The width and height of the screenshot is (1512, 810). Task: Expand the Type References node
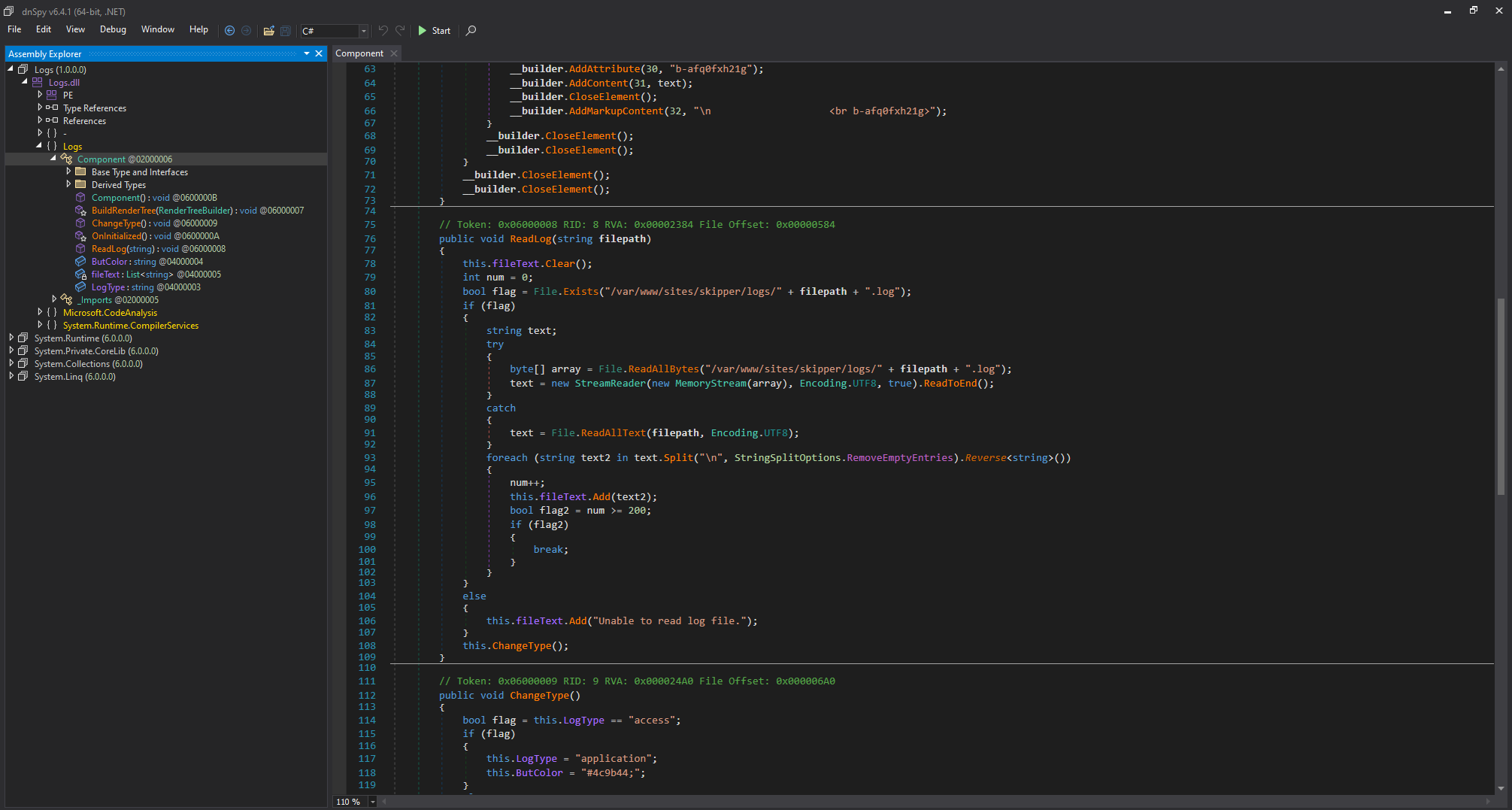coord(40,108)
